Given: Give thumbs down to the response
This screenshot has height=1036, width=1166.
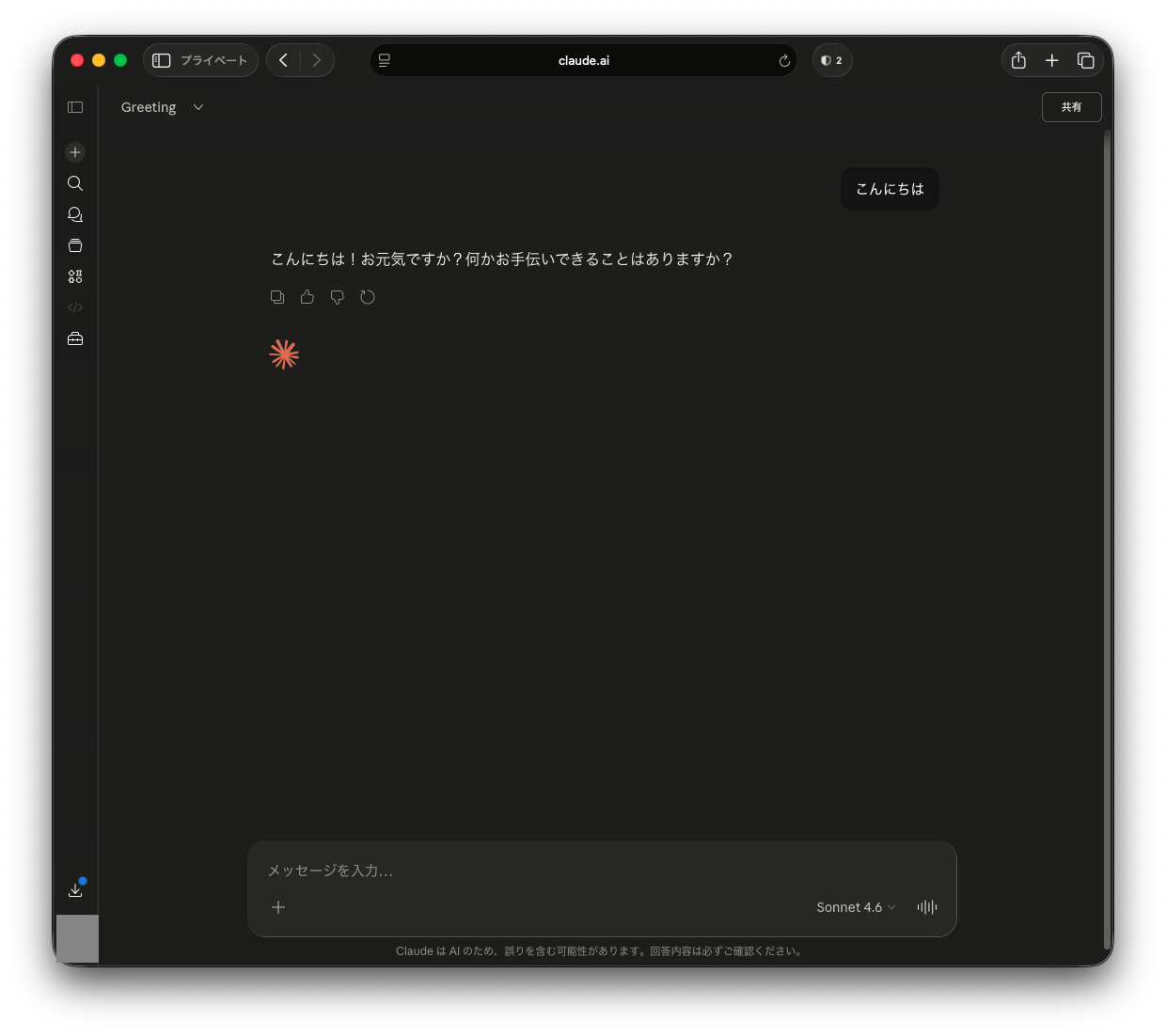Looking at the screenshot, I should 338,297.
